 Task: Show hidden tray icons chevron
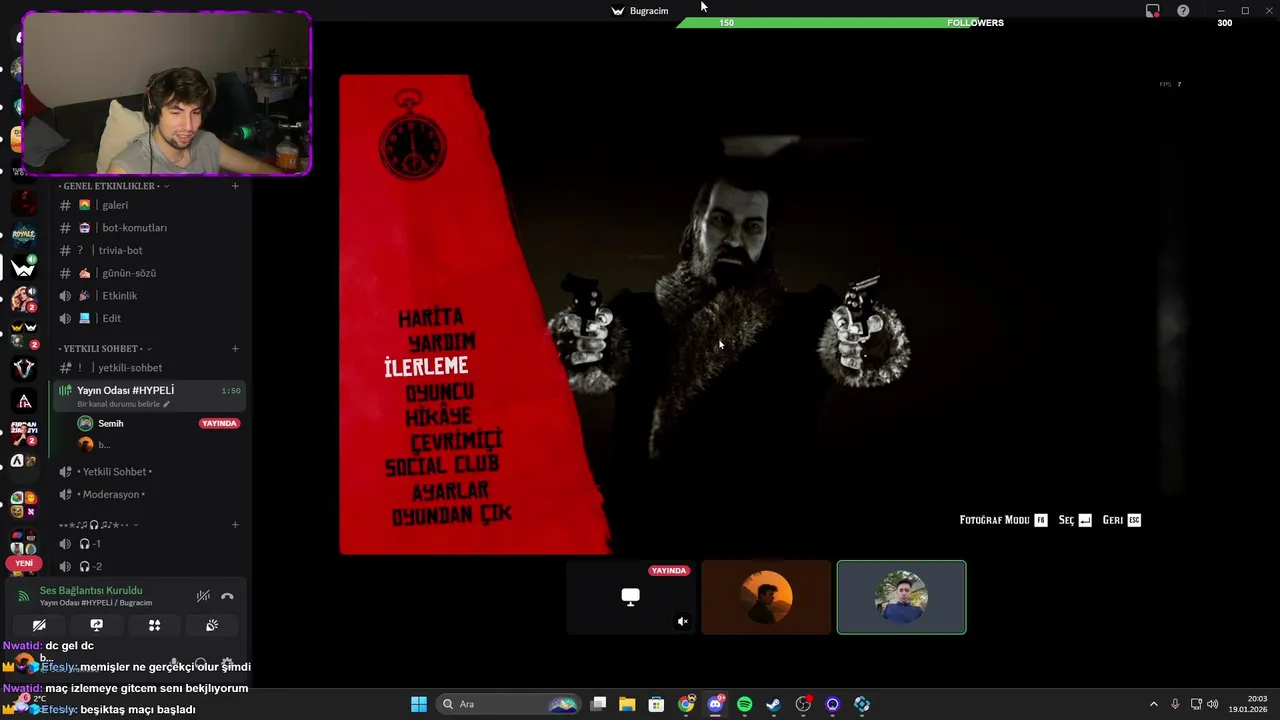point(1153,704)
